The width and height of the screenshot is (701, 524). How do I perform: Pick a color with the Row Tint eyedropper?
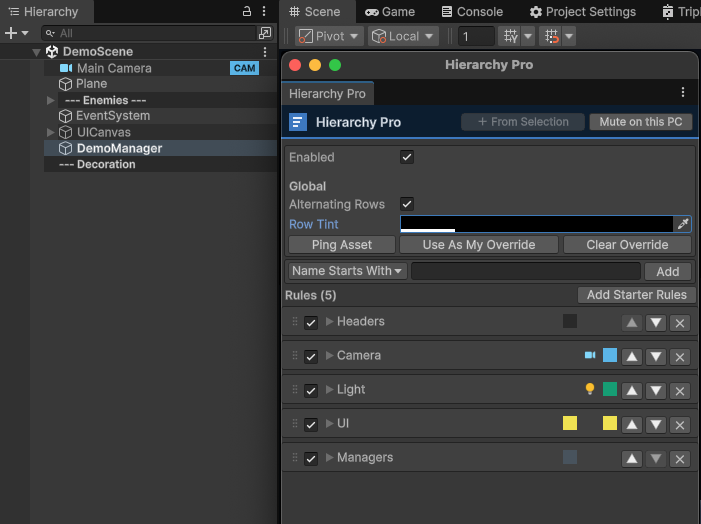tap(683, 224)
